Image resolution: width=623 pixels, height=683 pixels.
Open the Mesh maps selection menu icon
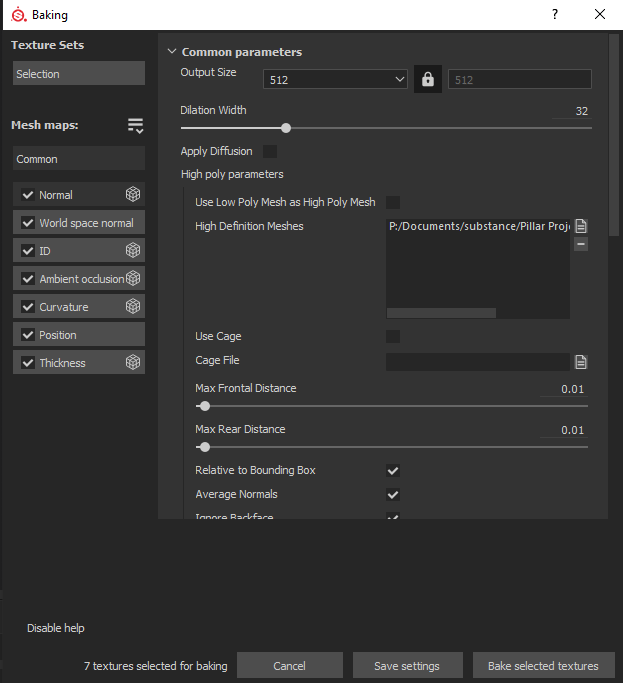(x=135, y=125)
